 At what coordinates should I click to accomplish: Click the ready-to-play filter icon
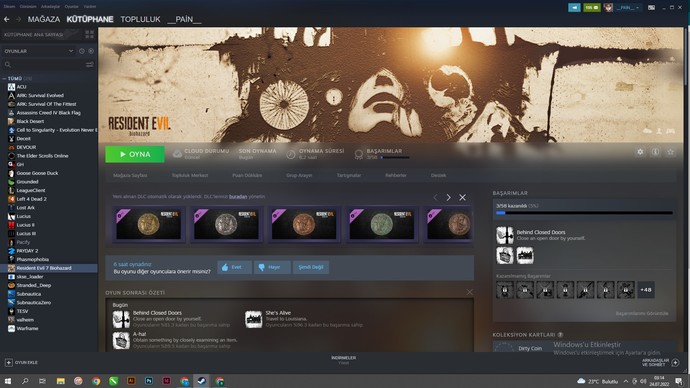pyautogui.click(x=91, y=51)
